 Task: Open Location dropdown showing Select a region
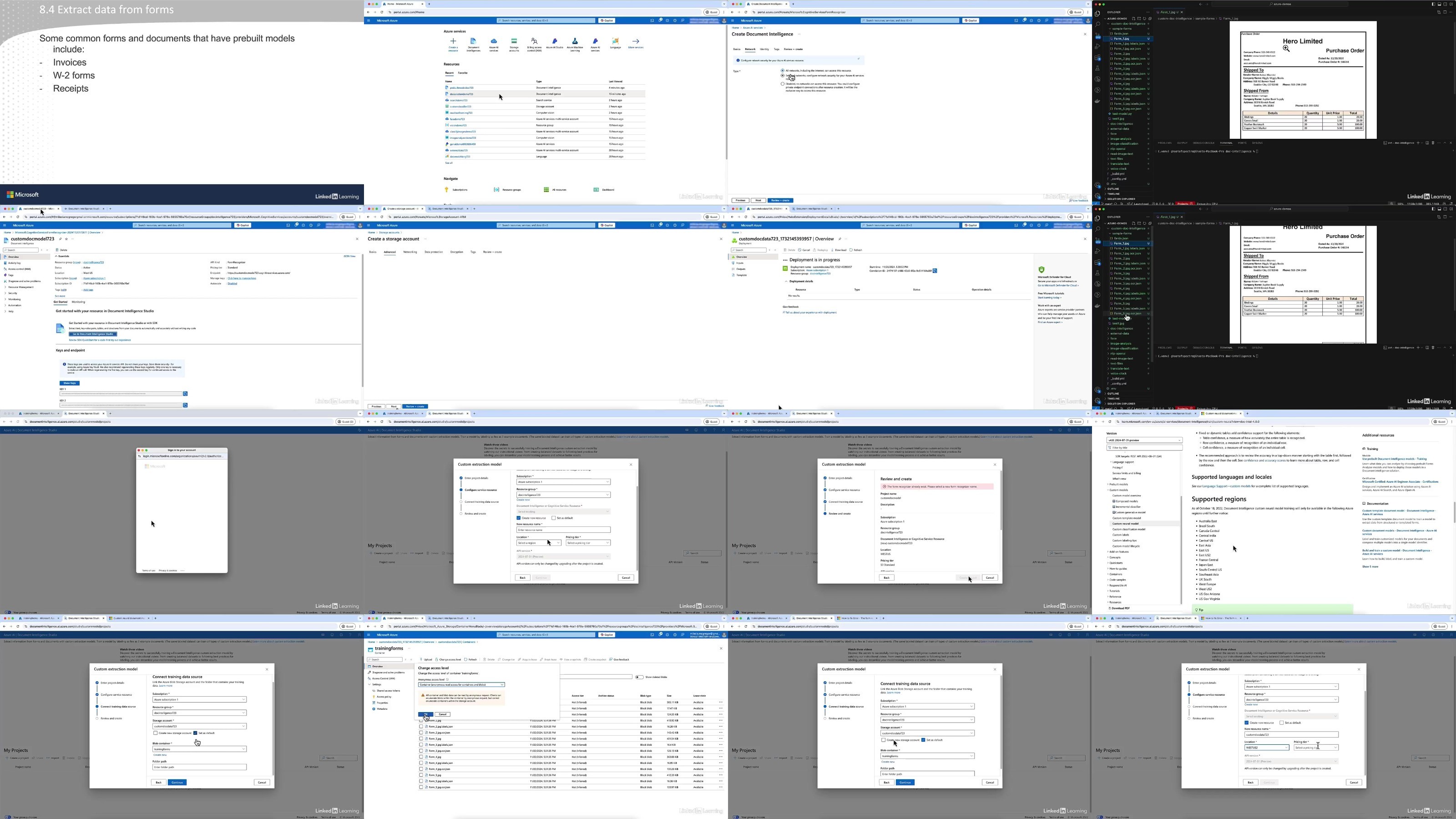tap(539, 543)
